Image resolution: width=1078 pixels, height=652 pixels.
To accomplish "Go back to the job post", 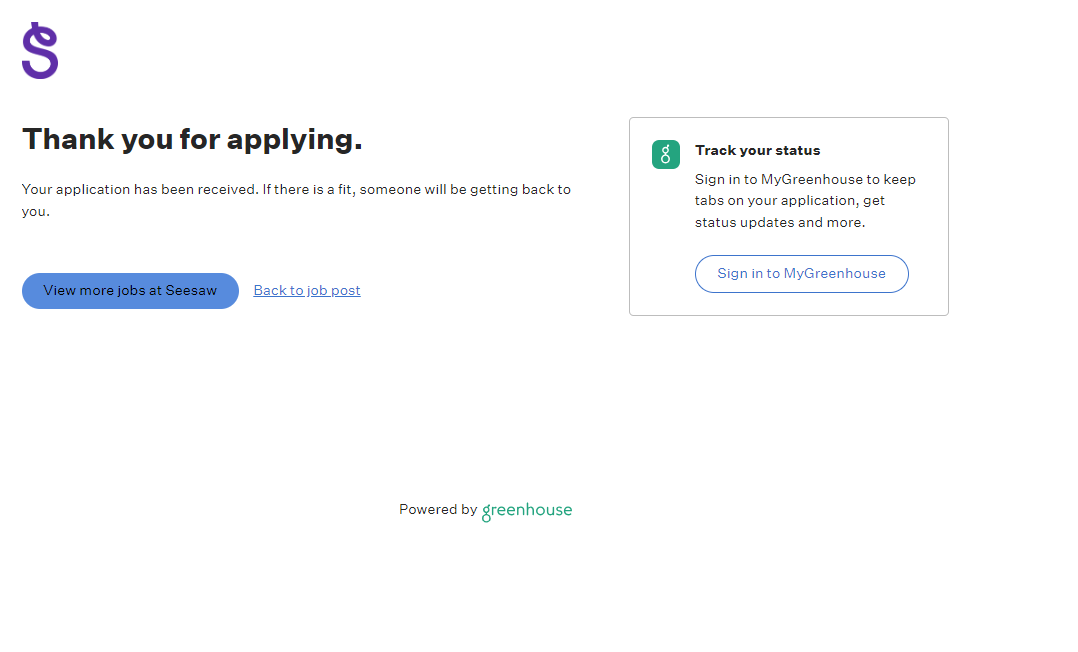I will pyautogui.click(x=307, y=291).
